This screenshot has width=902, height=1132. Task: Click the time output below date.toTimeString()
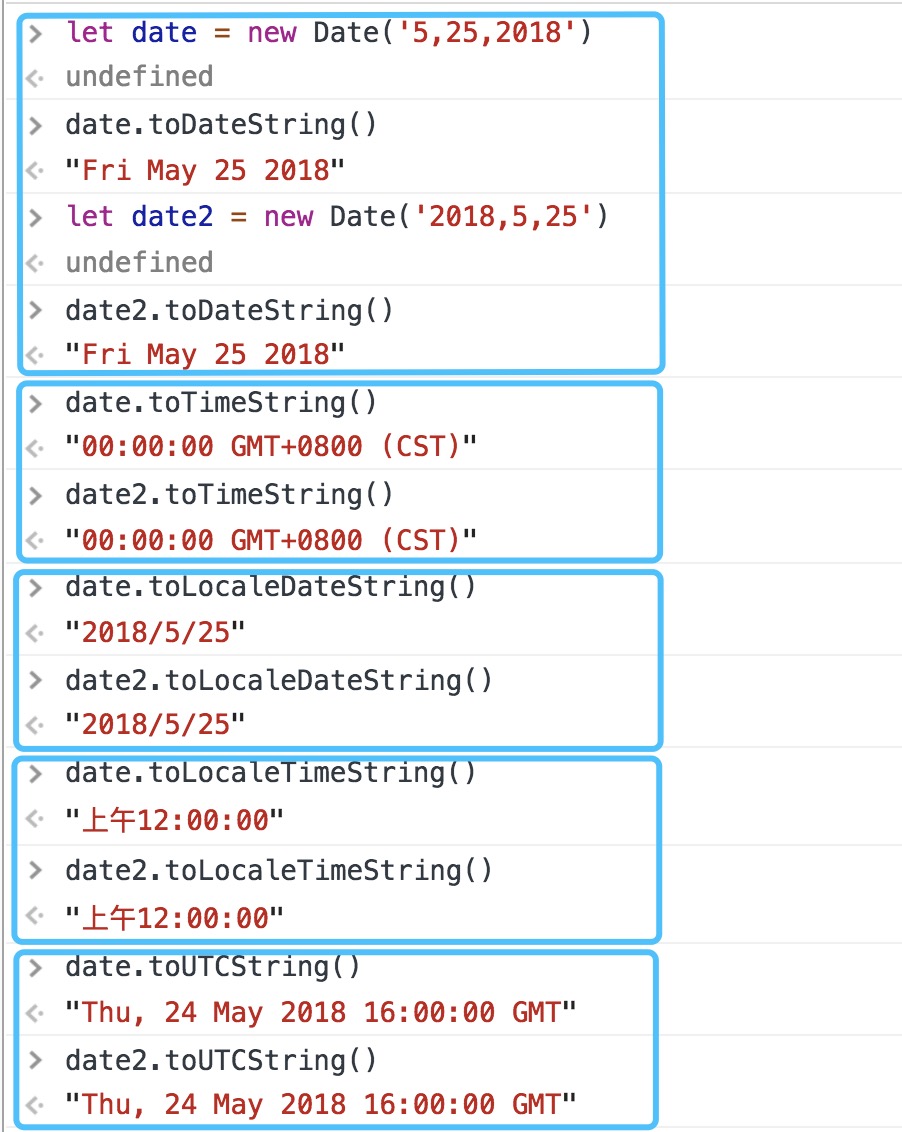tap(270, 447)
